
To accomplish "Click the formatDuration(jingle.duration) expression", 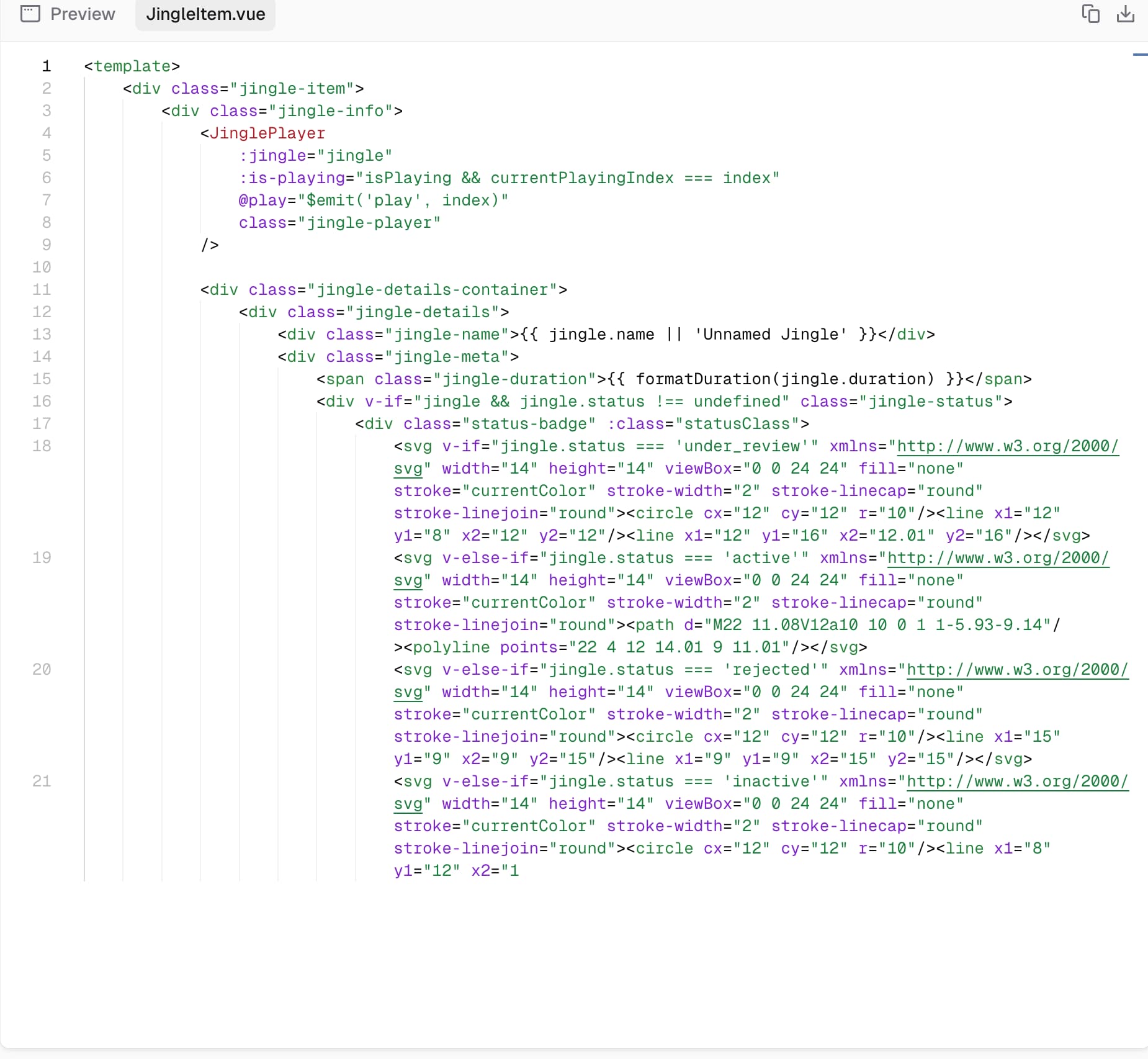I will pyautogui.click(x=785, y=379).
